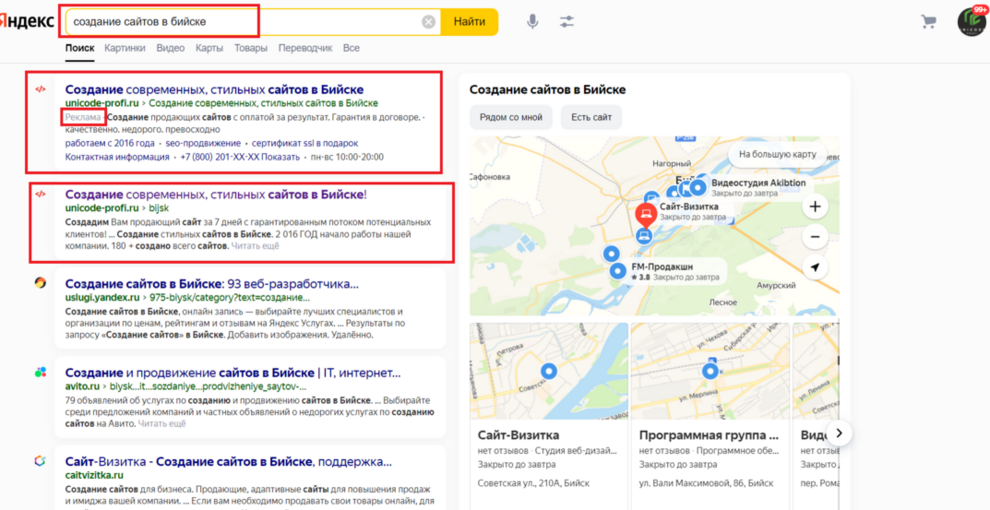Screen dimensions: 990x510
Task: Open the user profile avatar
Action: [x=972, y=22]
